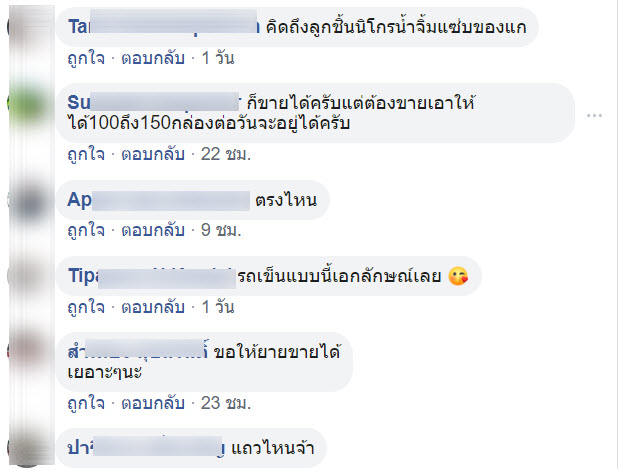Open the green avatar beside Su's comment
Viewport: 618px width, 469px height.
click(x=30, y=103)
